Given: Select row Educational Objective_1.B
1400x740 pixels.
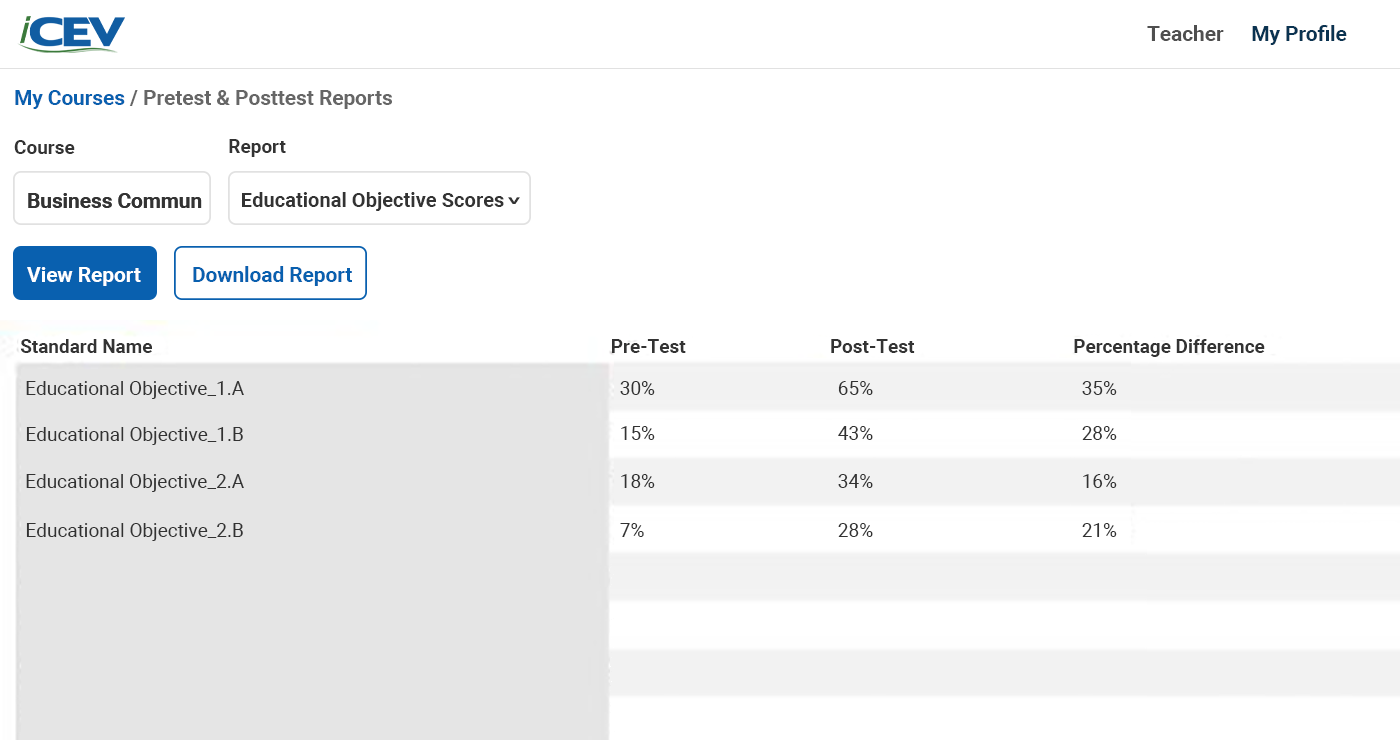Looking at the screenshot, I should tap(135, 434).
